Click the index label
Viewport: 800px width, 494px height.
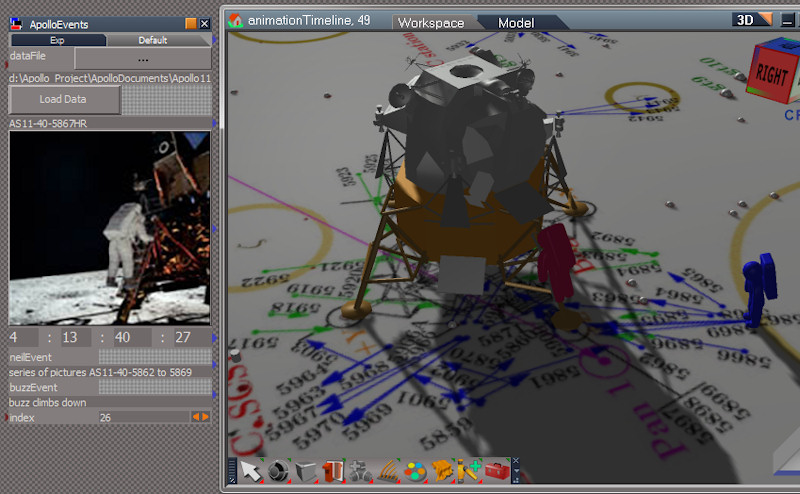click(x=22, y=417)
